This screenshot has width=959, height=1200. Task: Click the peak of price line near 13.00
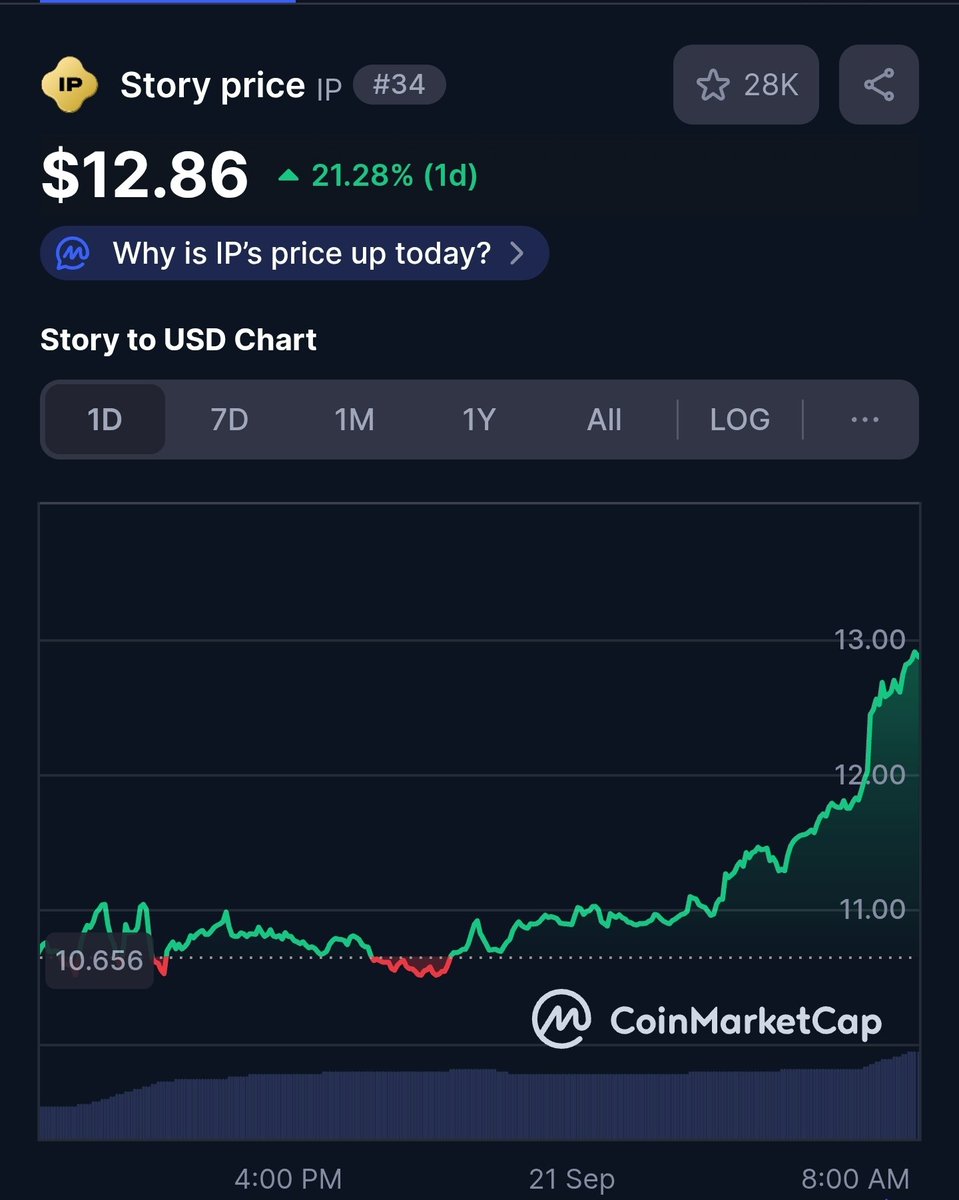[914, 653]
